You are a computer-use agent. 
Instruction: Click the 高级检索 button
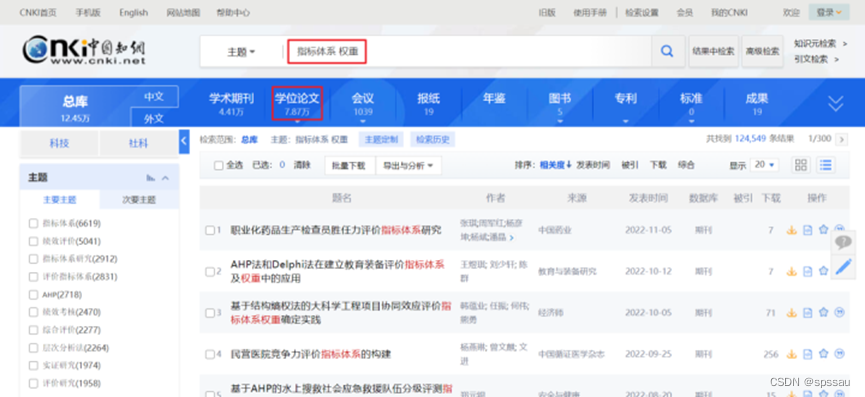762,51
